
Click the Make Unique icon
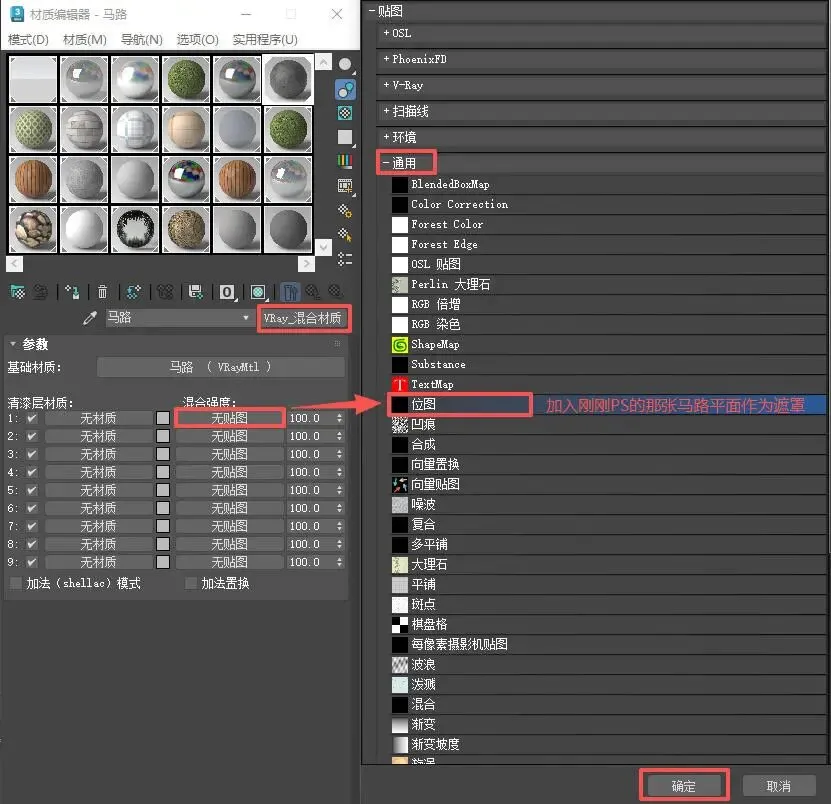(165, 291)
